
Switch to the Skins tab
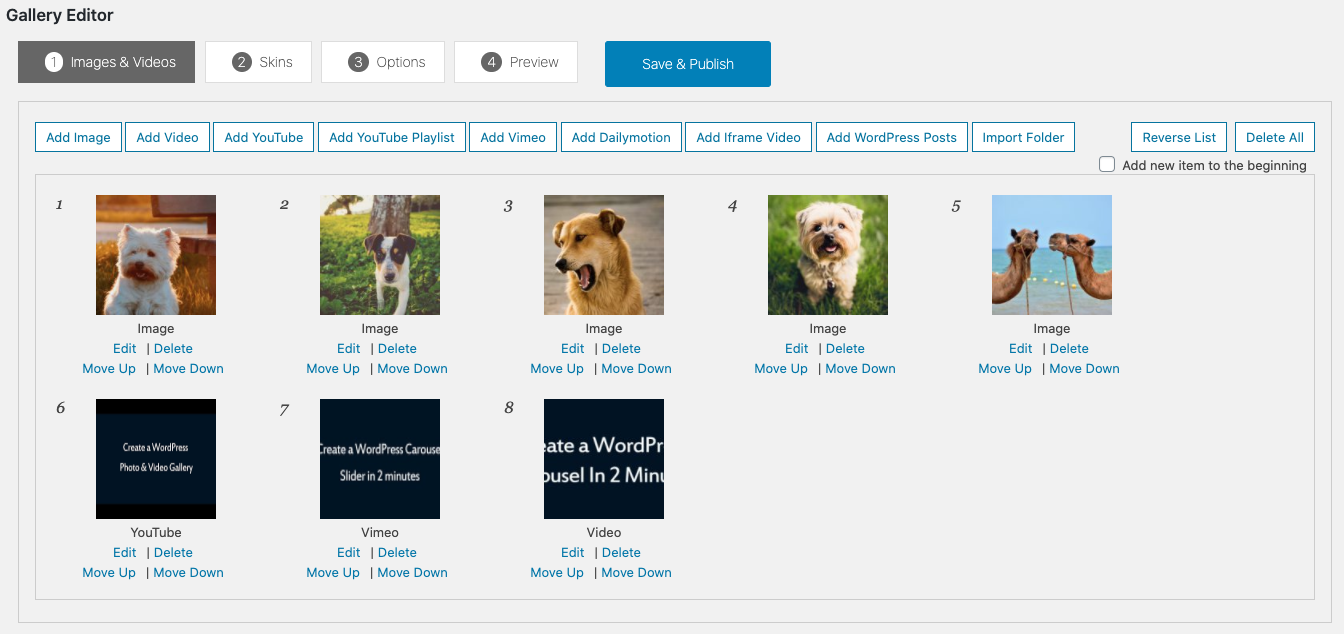258,62
